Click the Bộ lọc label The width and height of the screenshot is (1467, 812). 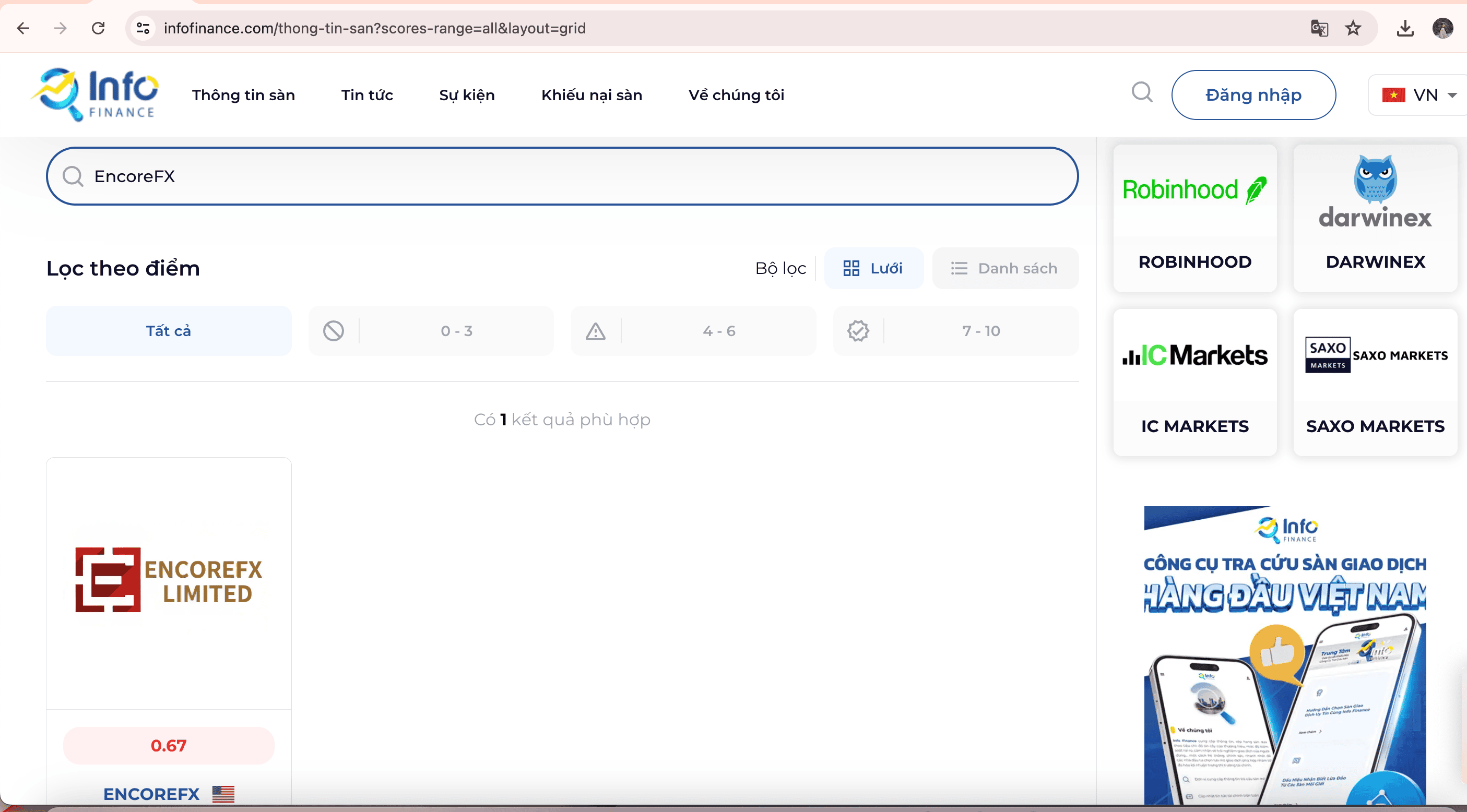click(780, 268)
